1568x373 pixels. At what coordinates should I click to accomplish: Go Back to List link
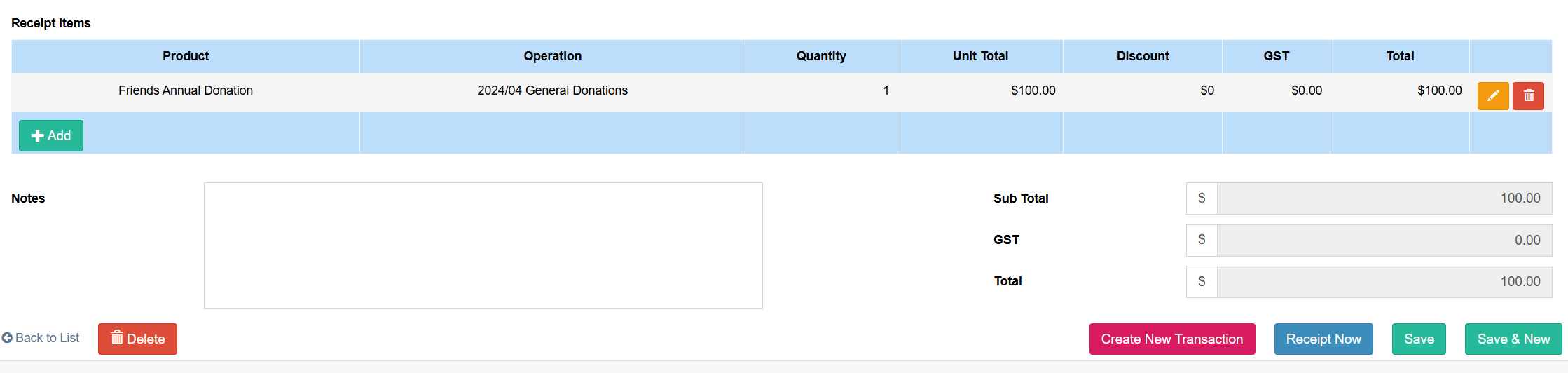click(41, 338)
